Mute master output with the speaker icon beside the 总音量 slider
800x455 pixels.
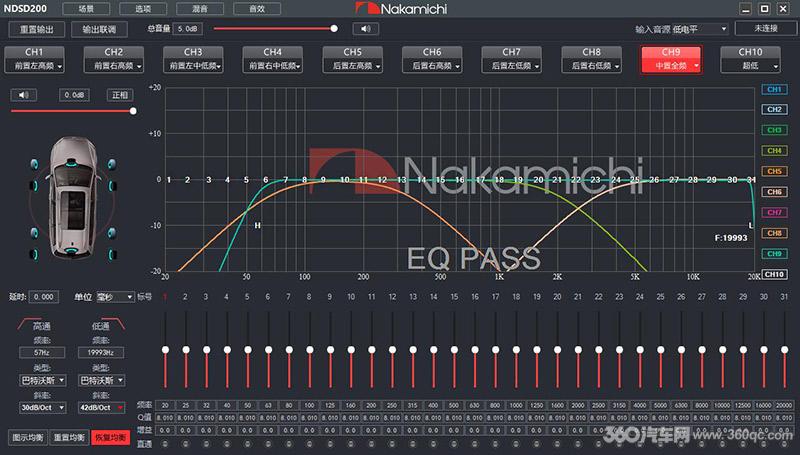pos(365,29)
